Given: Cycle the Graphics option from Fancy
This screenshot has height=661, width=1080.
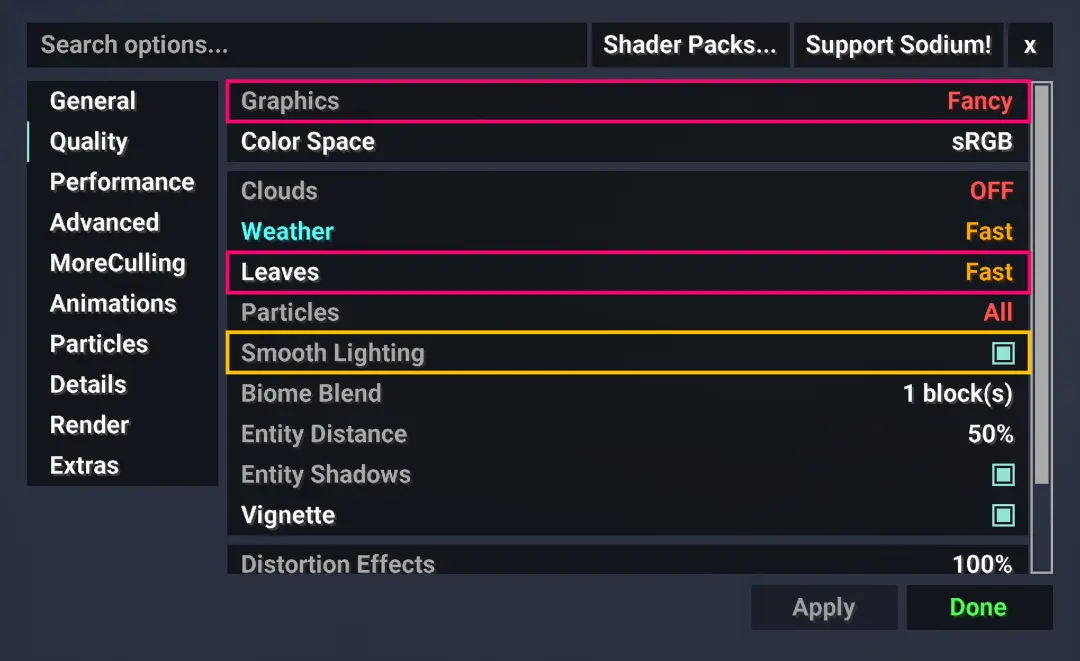Looking at the screenshot, I should (628, 101).
